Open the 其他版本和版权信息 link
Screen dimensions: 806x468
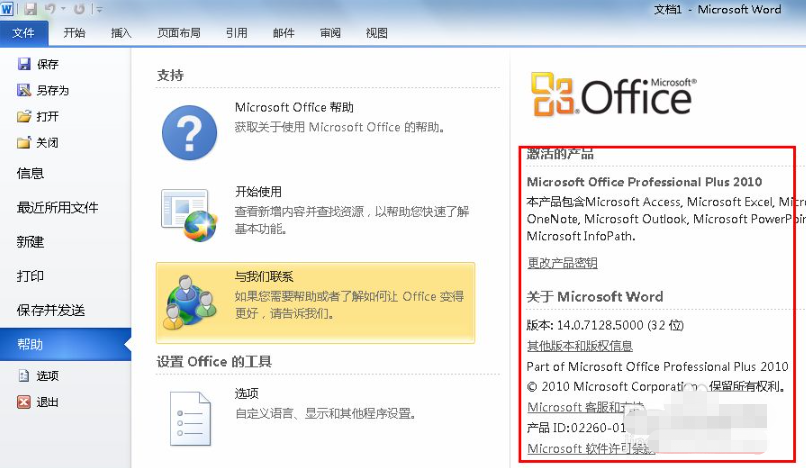point(579,346)
